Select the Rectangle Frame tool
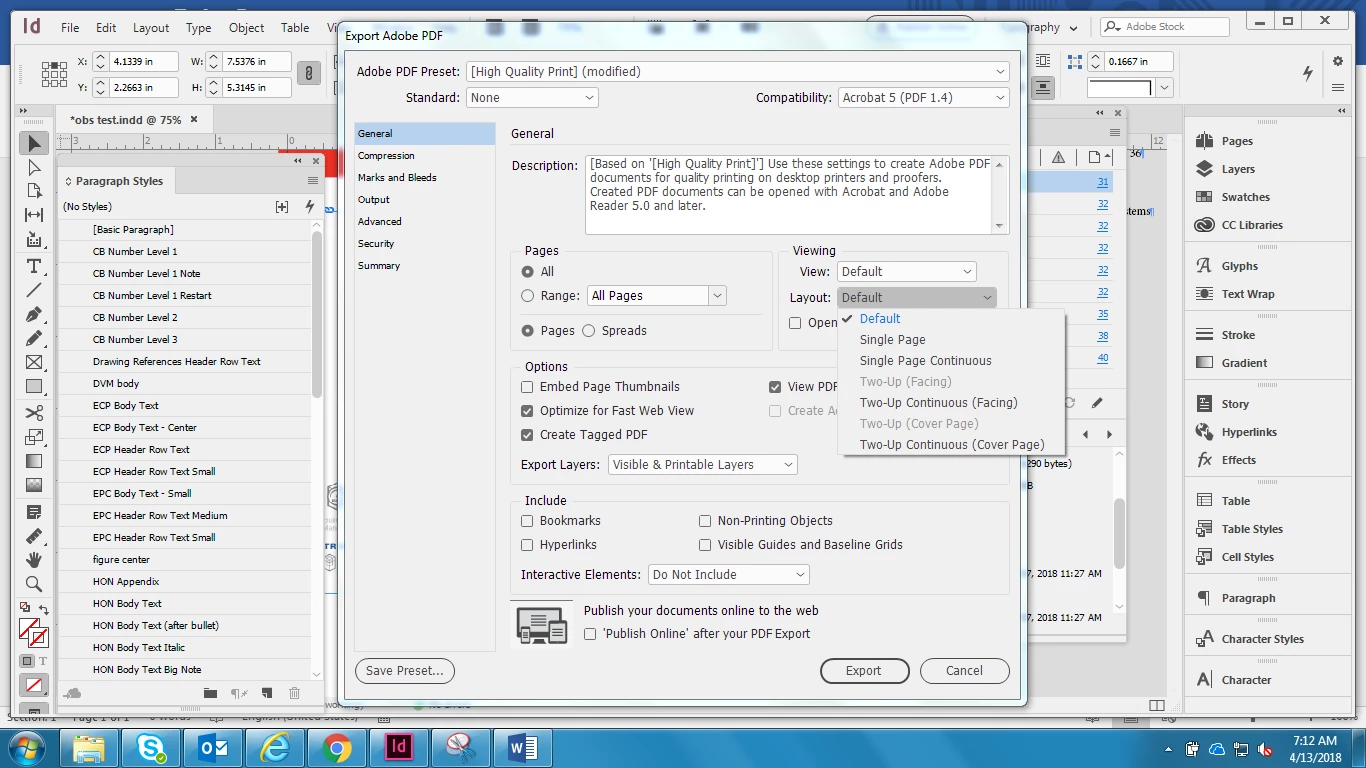 click(34, 363)
